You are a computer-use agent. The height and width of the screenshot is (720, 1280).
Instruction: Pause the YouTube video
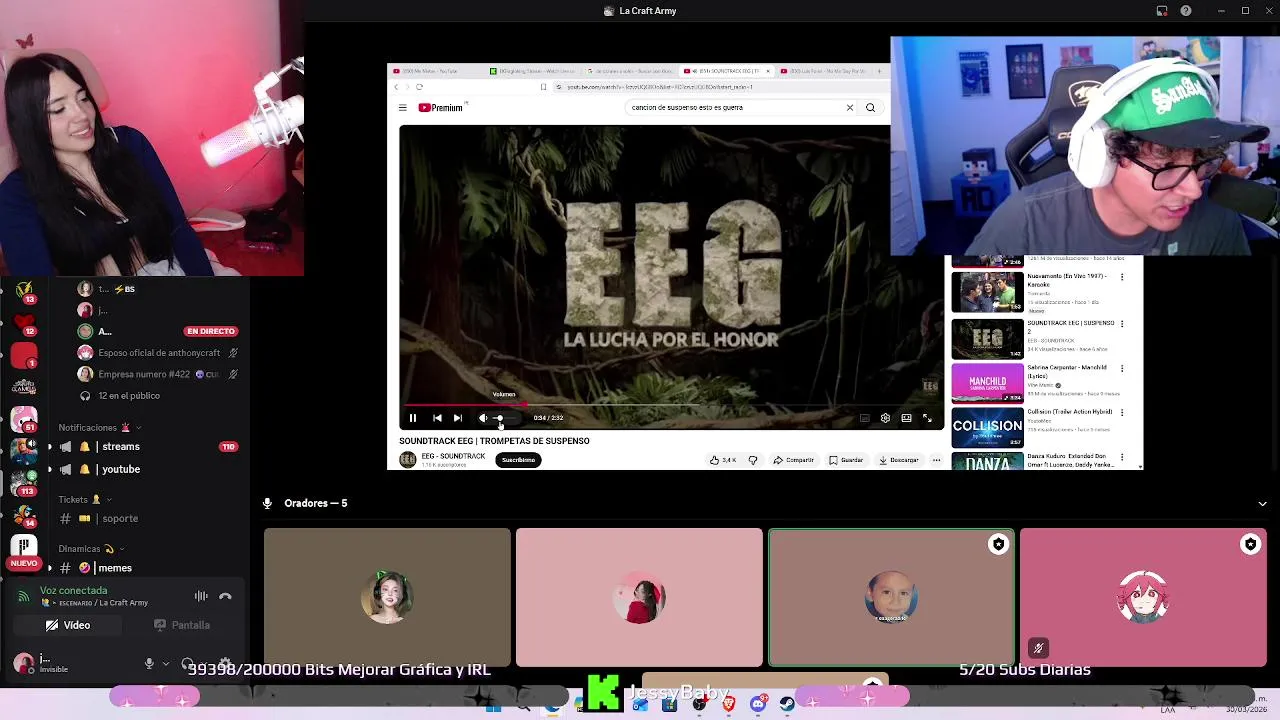point(412,418)
